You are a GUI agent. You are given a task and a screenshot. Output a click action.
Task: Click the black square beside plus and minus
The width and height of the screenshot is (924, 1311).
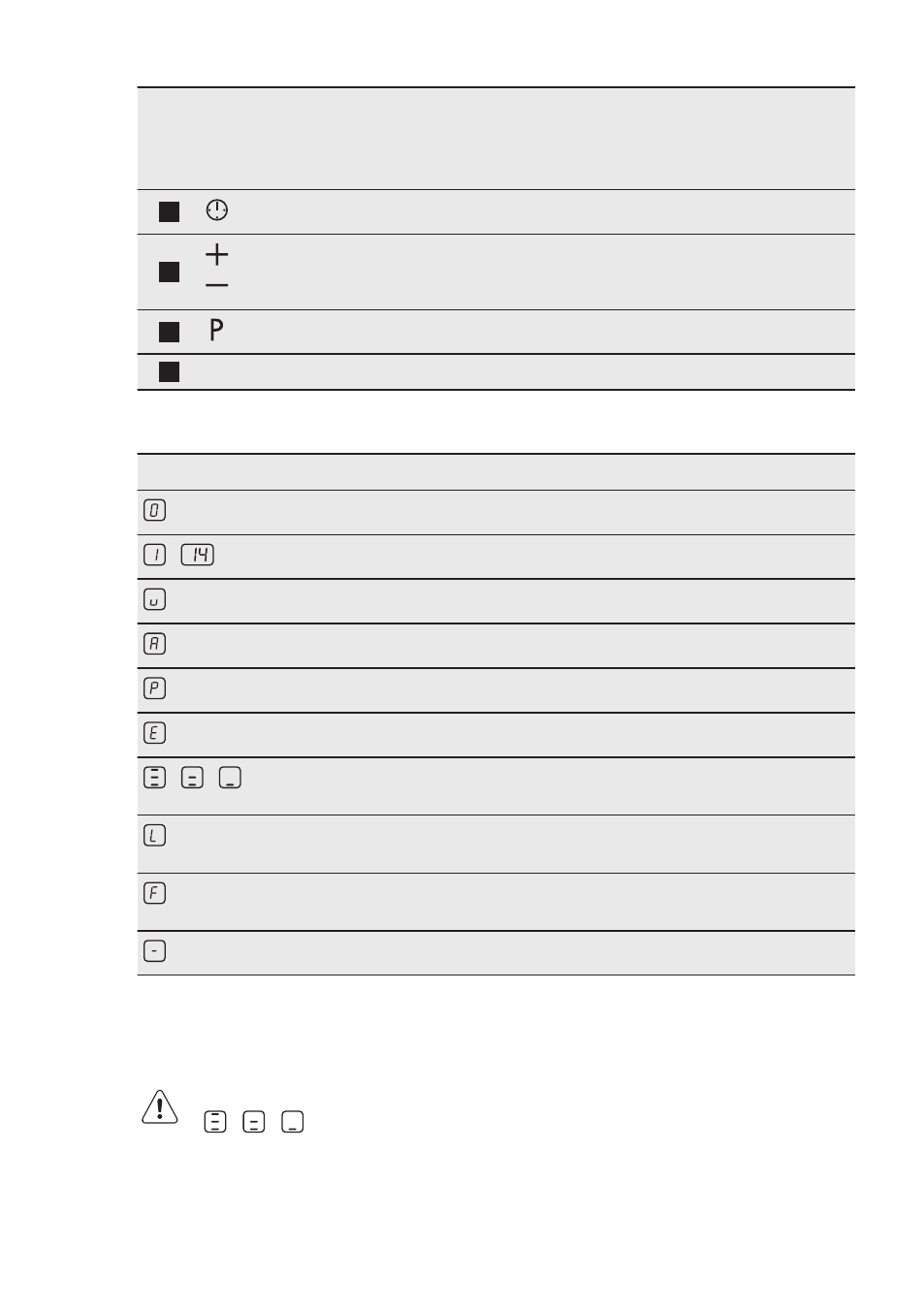tap(170, 272)
